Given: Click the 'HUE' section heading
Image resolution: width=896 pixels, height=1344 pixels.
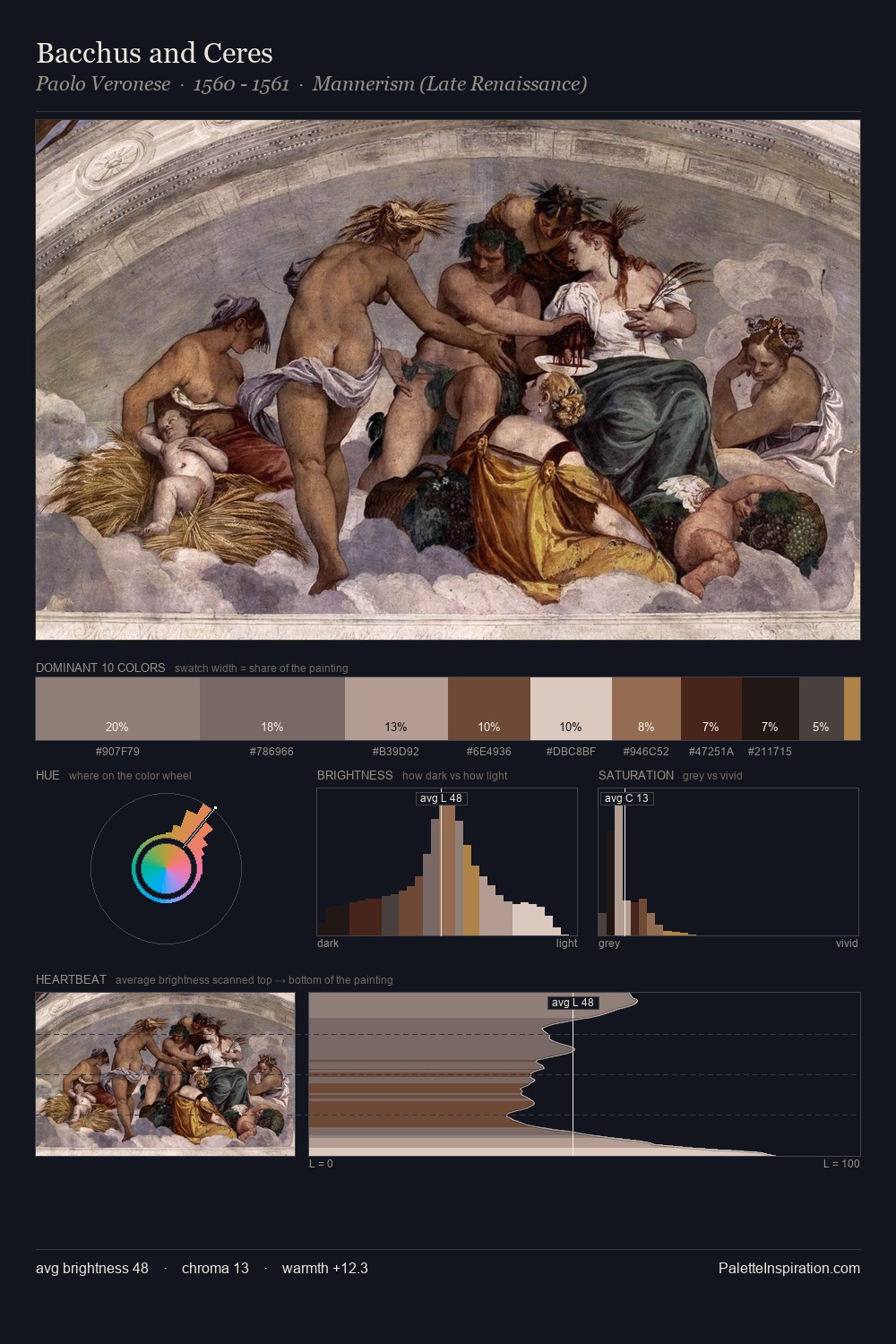Looking at the screenshot, I should click(47, 775).
